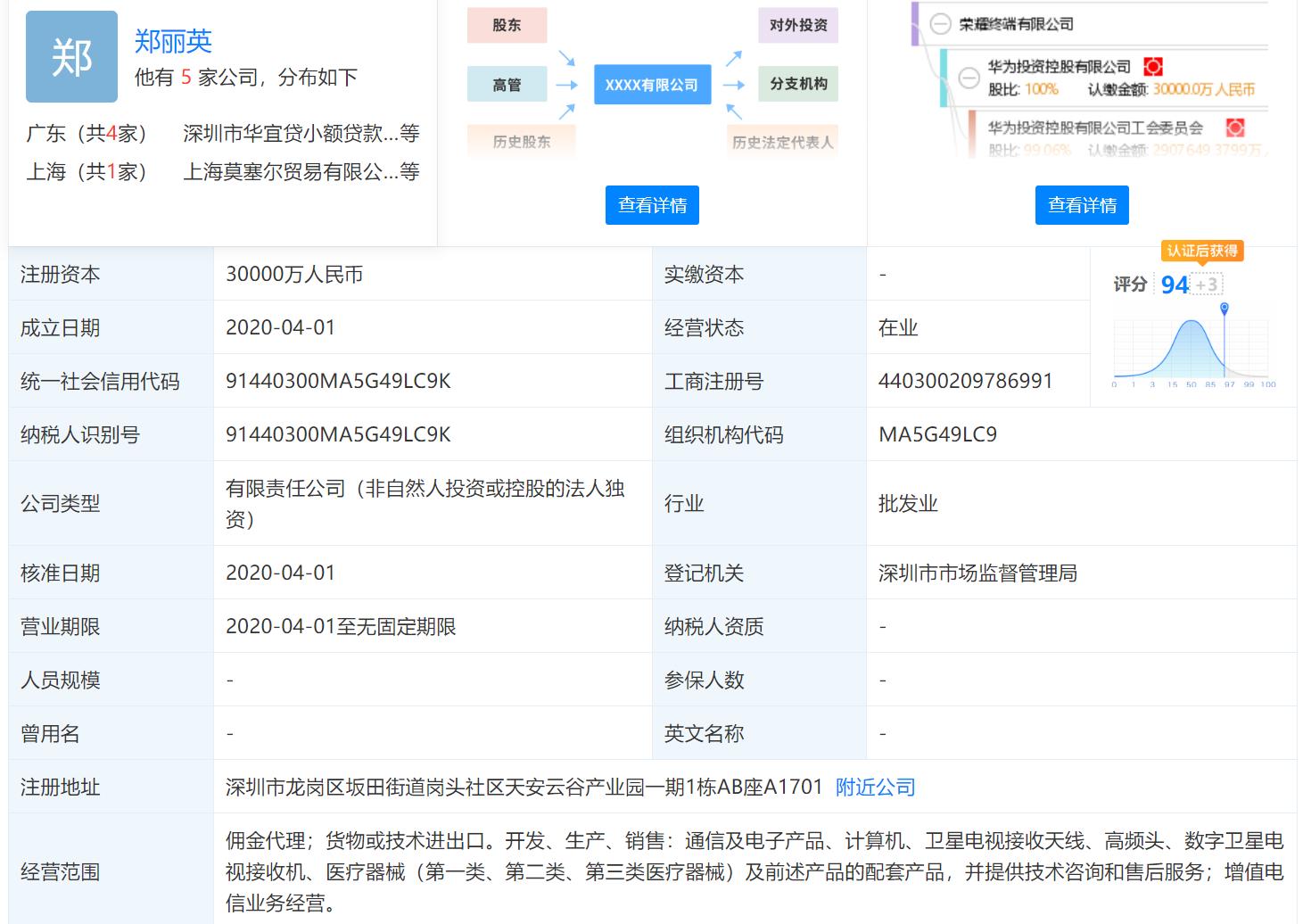Click the 荣耀终端有限公司 company name
The image size is (1303, 924).
point(1017,24)
